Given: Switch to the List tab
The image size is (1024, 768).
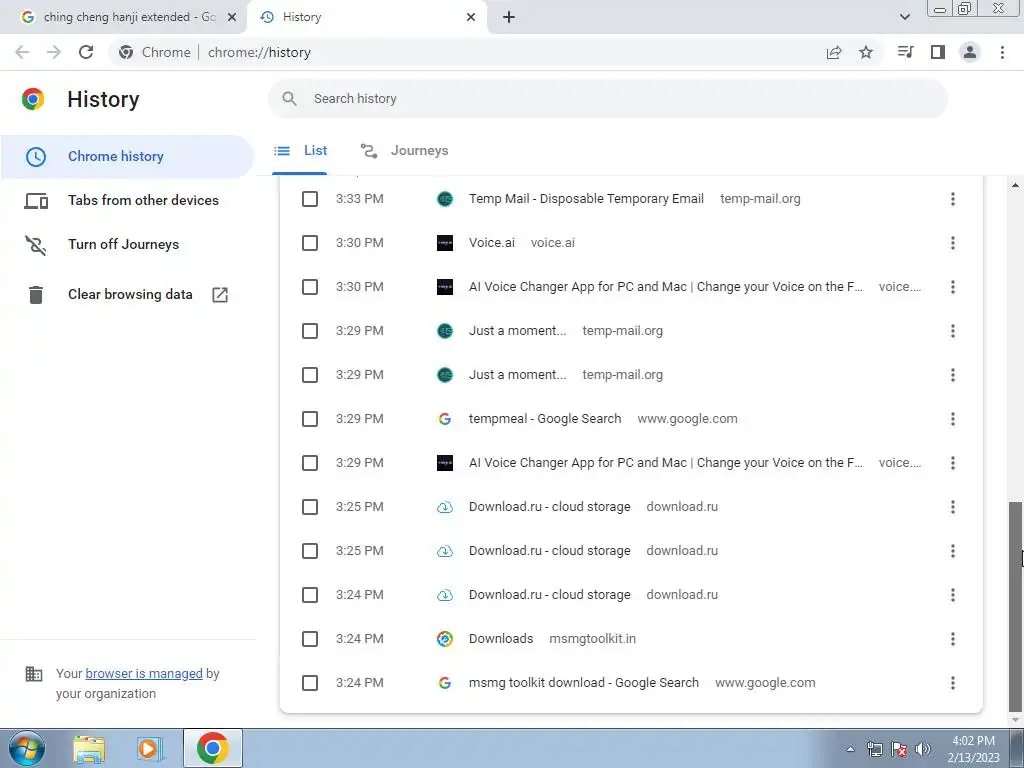Looking at the screenshot, I should [x=300, y=151].
